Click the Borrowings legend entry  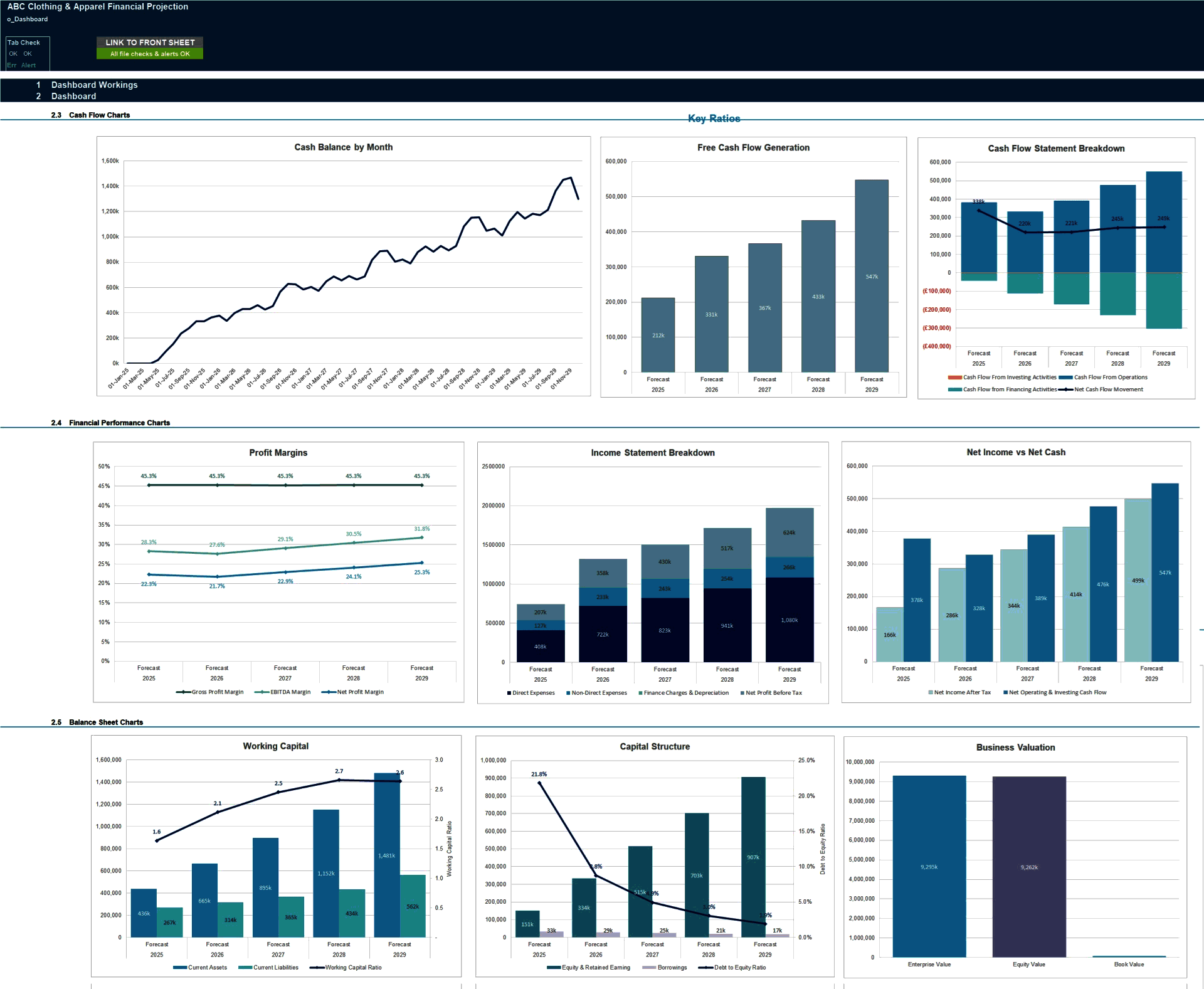click(665, 968)
